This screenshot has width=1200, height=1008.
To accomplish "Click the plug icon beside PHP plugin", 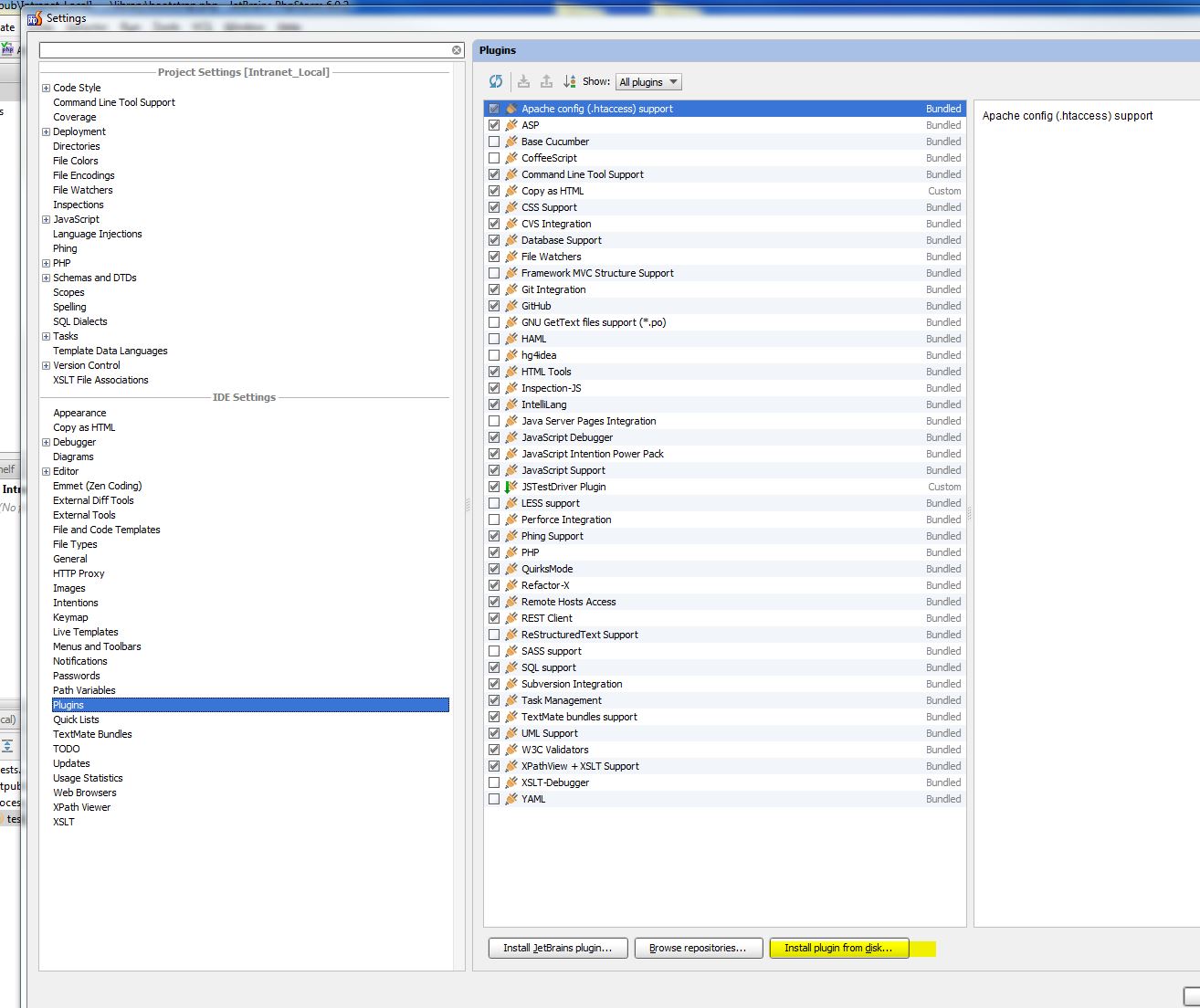I will (511, 552).
